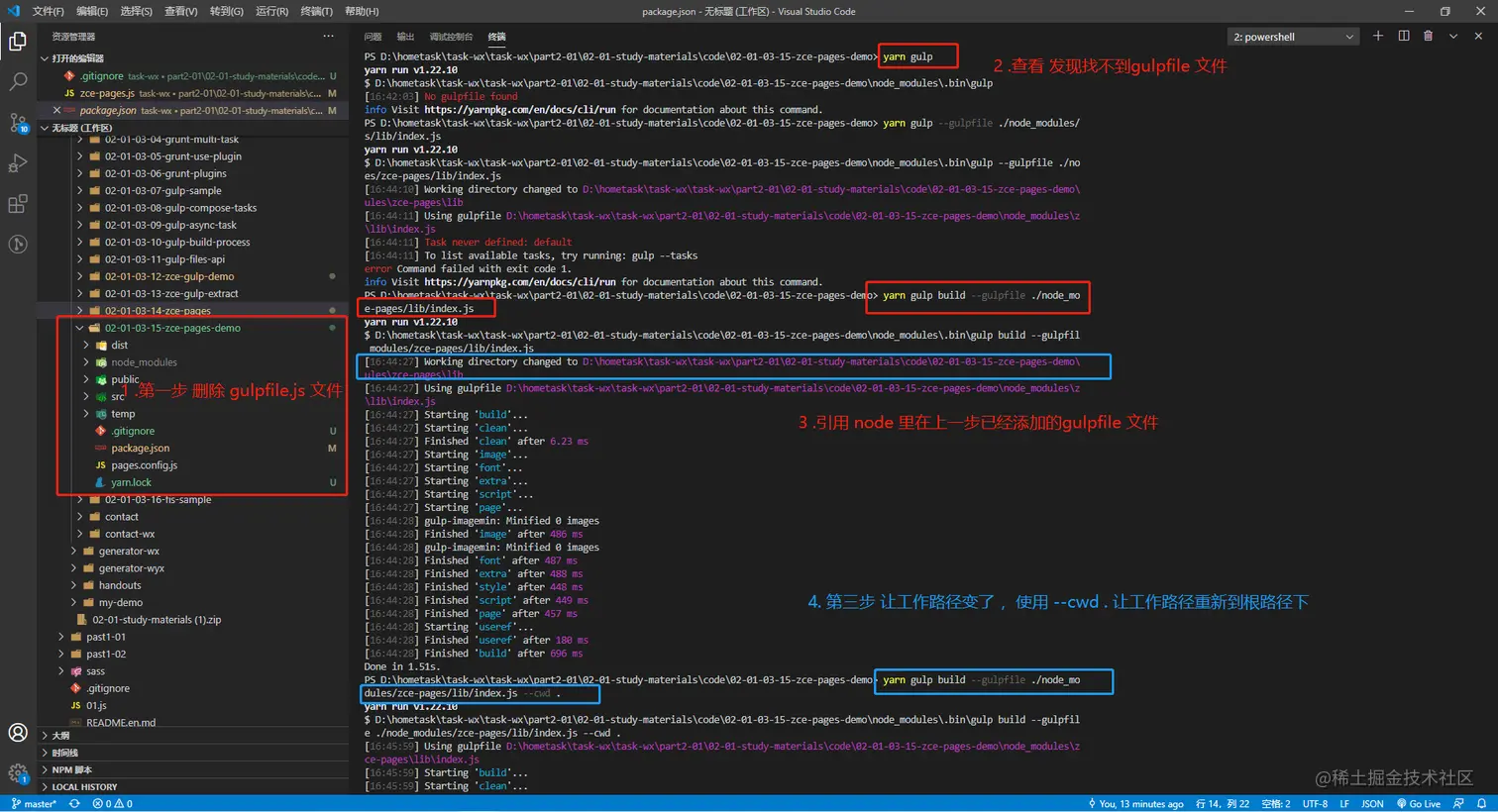Open the 运行(R) menu
Viewport: 1498px width, 812px height.
(272, 11)
